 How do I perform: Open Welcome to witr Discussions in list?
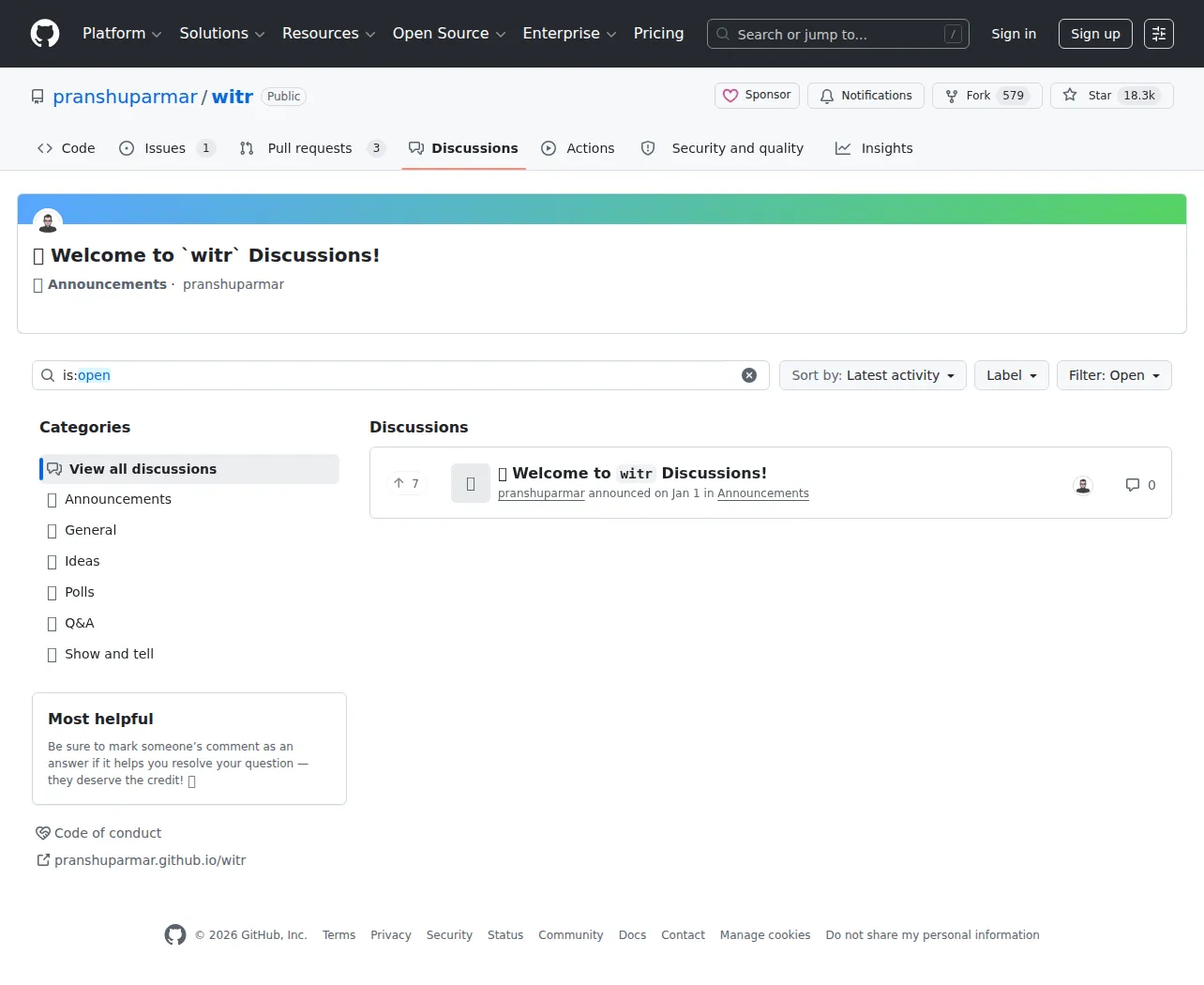click(x=633, y=473)
